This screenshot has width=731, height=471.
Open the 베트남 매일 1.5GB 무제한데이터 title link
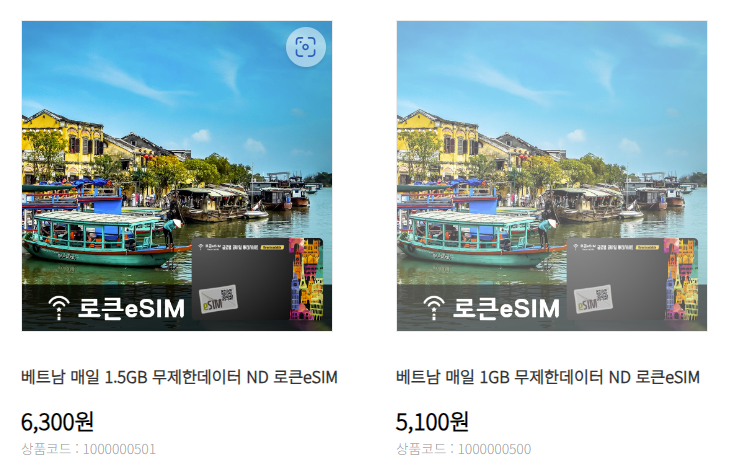click(179, 377)
